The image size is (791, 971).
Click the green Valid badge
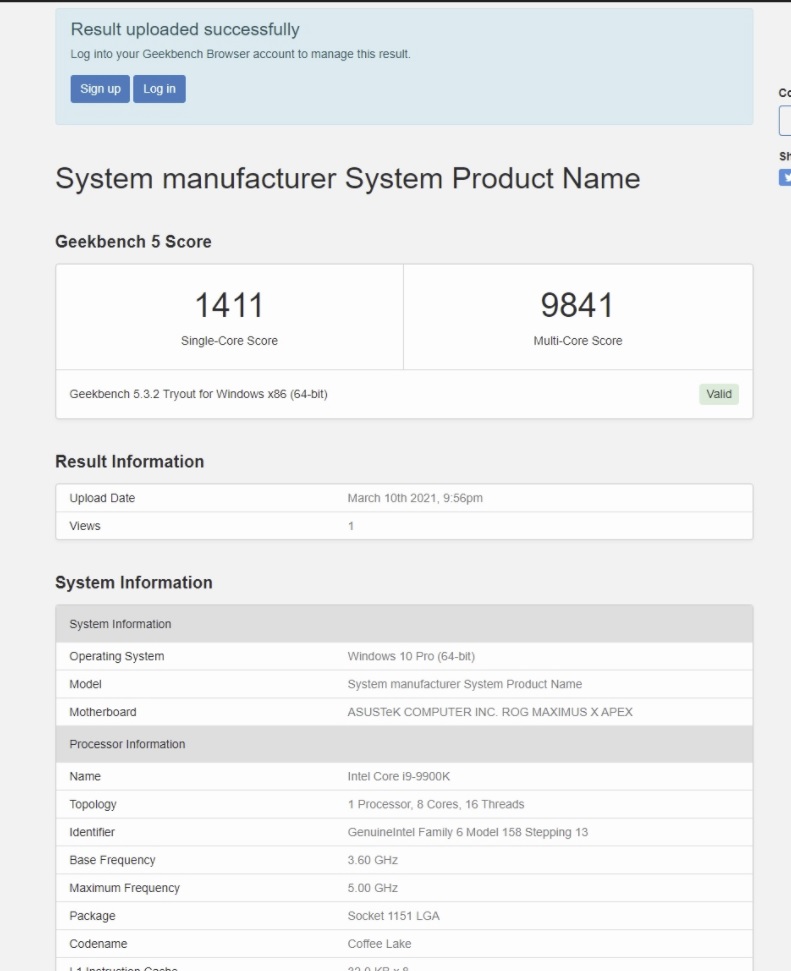(719, 394)
